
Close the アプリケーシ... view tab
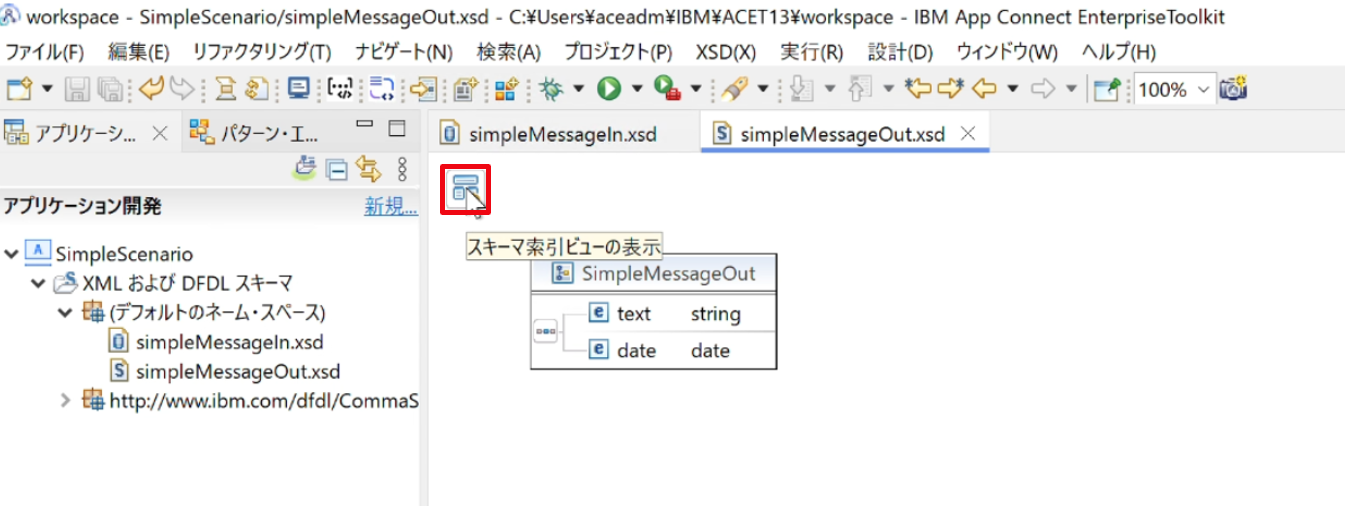point(159,133)
